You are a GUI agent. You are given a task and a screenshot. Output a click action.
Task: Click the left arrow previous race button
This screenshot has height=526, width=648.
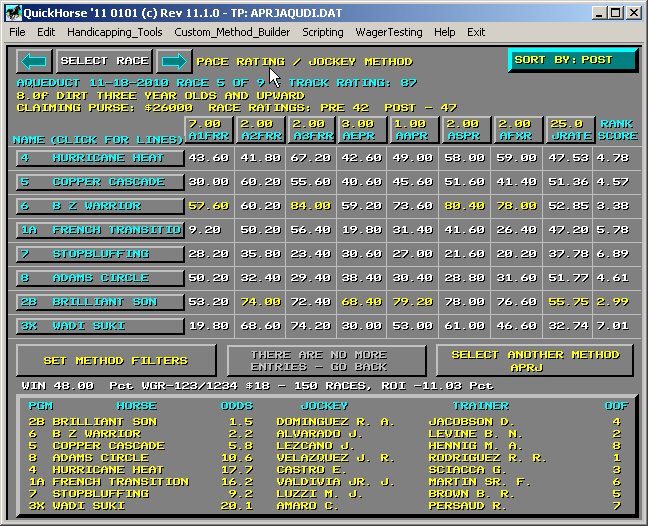(x=34, y=61)
